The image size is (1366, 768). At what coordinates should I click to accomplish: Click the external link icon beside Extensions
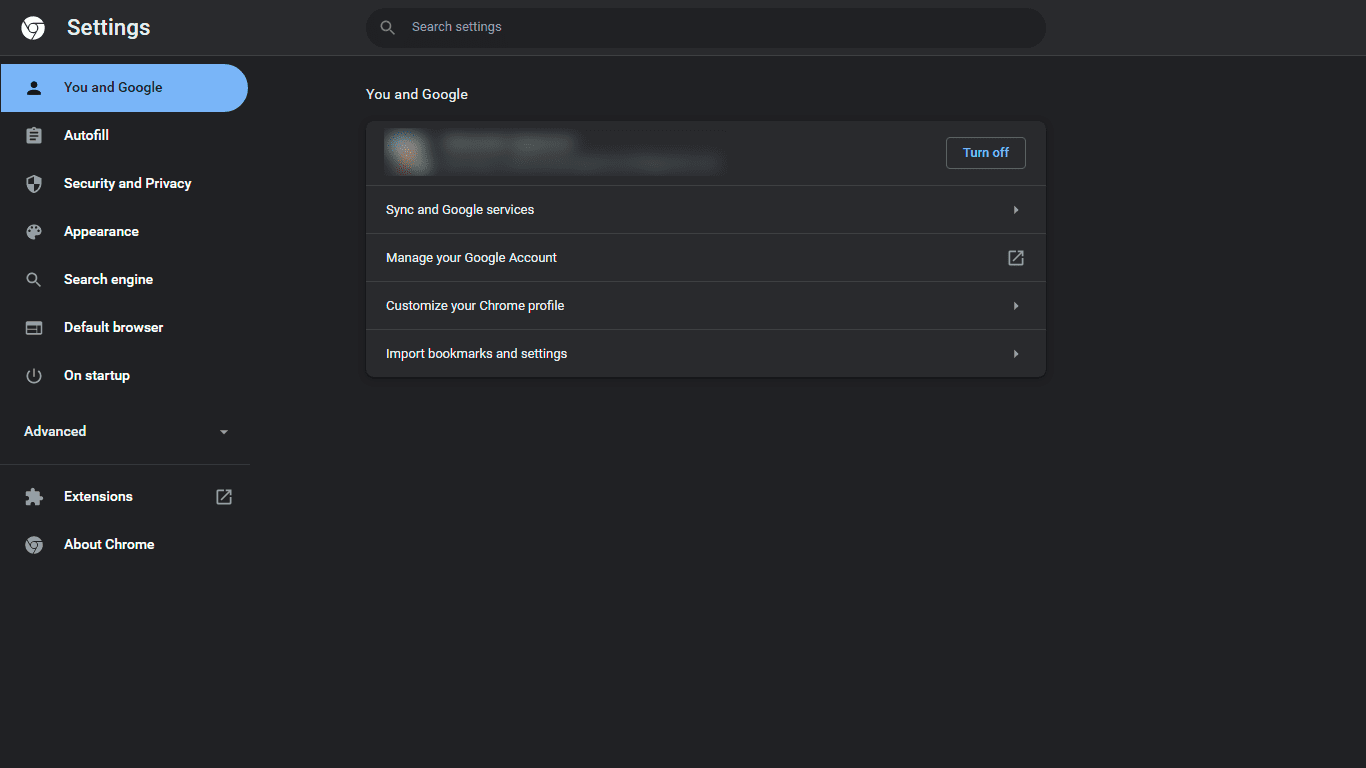[x=224, y=497]
